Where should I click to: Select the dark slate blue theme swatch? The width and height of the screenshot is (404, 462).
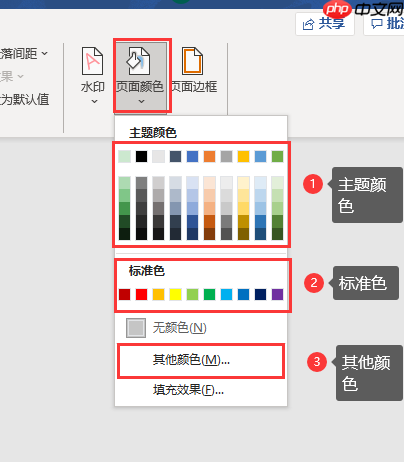click(x=175, y=156)
